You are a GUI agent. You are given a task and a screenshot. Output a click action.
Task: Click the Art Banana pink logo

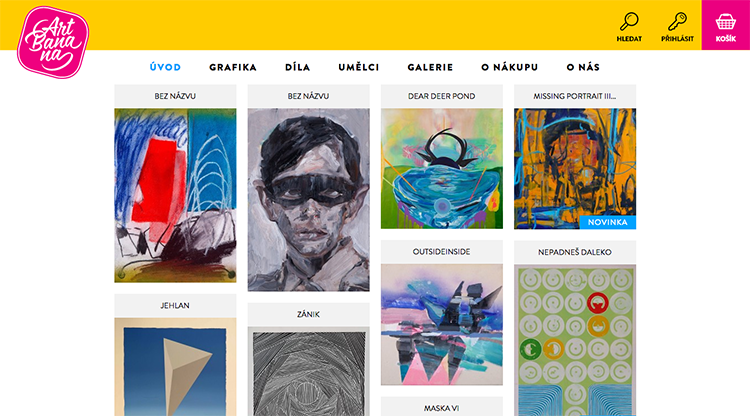(53, 42)
